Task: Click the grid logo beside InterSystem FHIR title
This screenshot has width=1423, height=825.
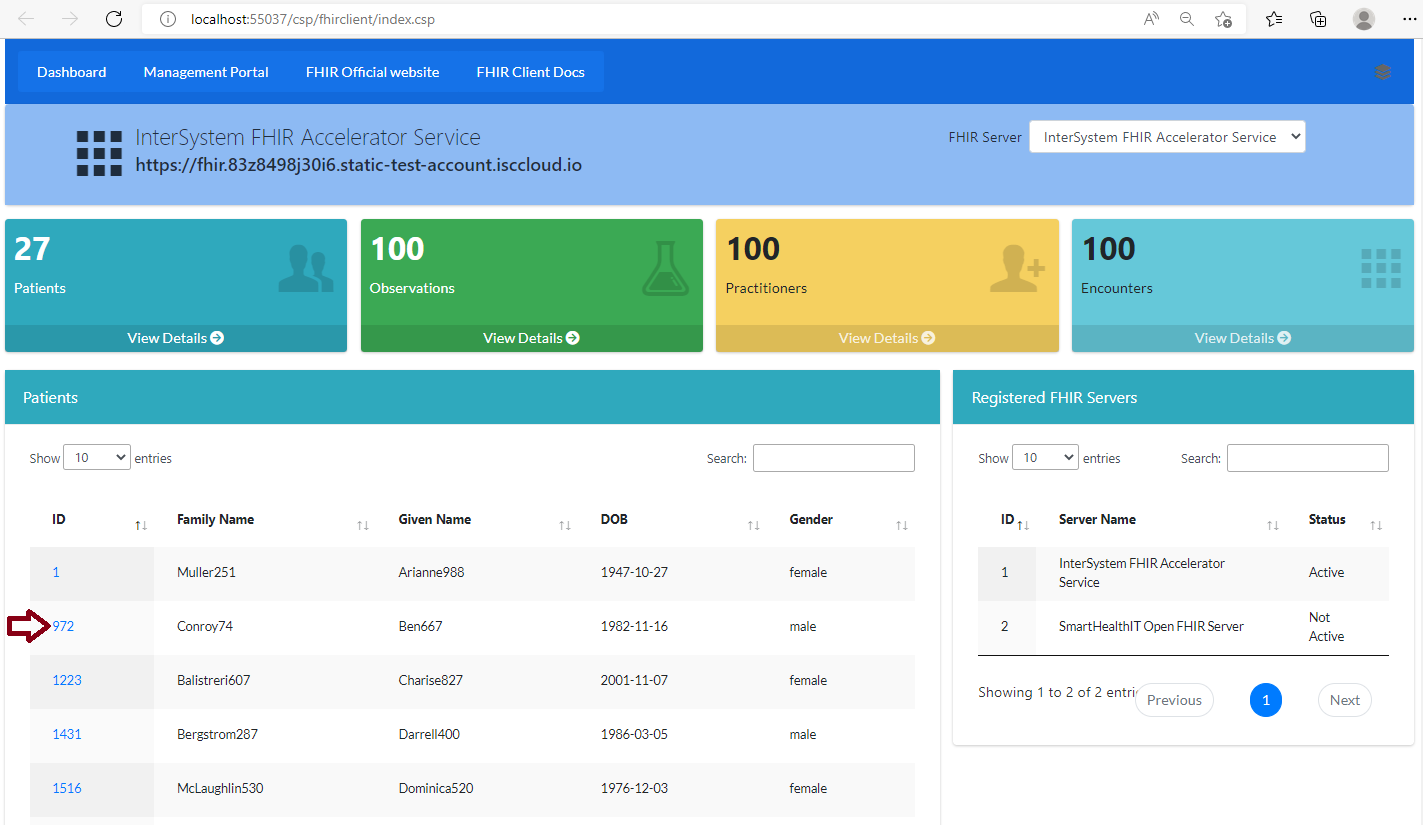Action: (99, 153)
